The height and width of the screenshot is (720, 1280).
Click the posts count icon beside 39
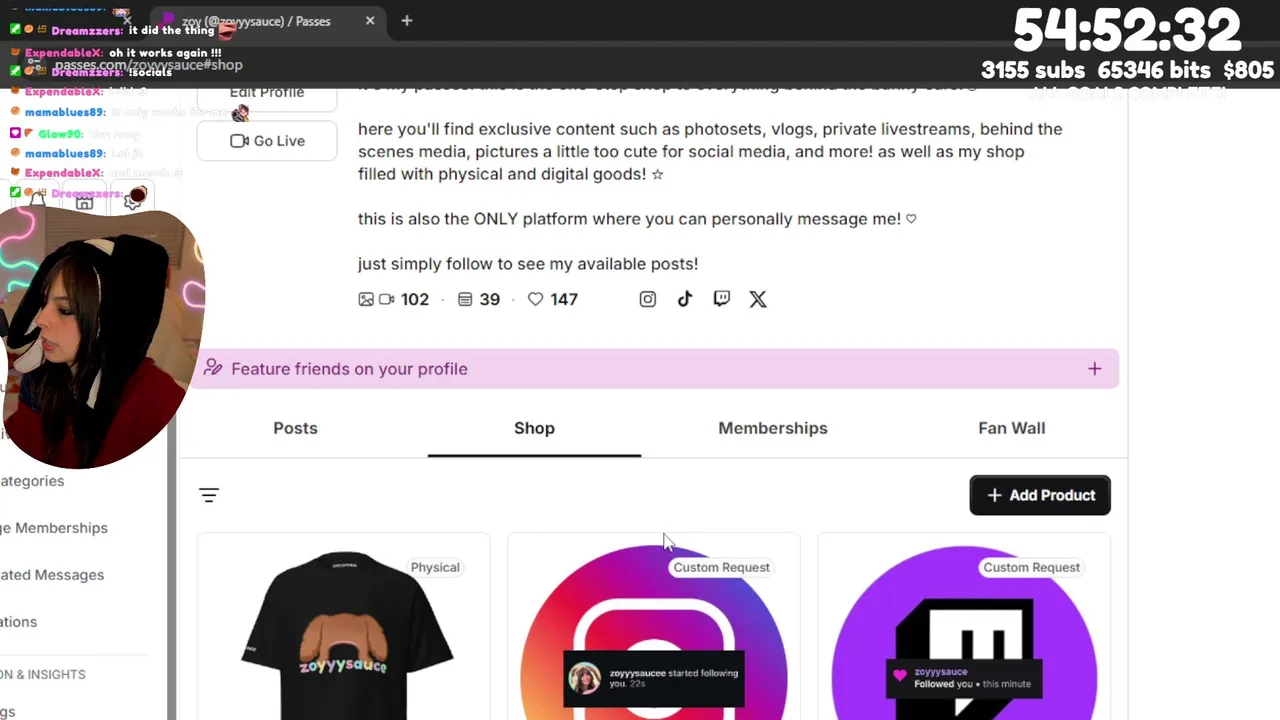[x=465, y=299]
